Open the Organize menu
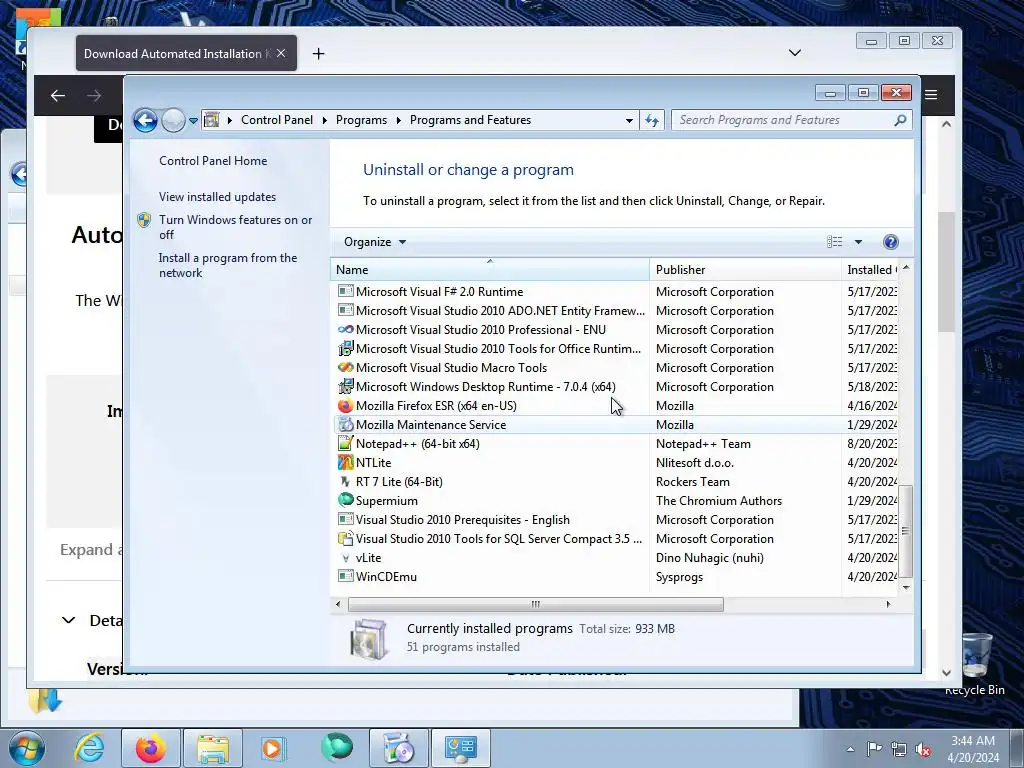Image resolution: width=1024 pixels, height=768 pixels. [375, 242]
